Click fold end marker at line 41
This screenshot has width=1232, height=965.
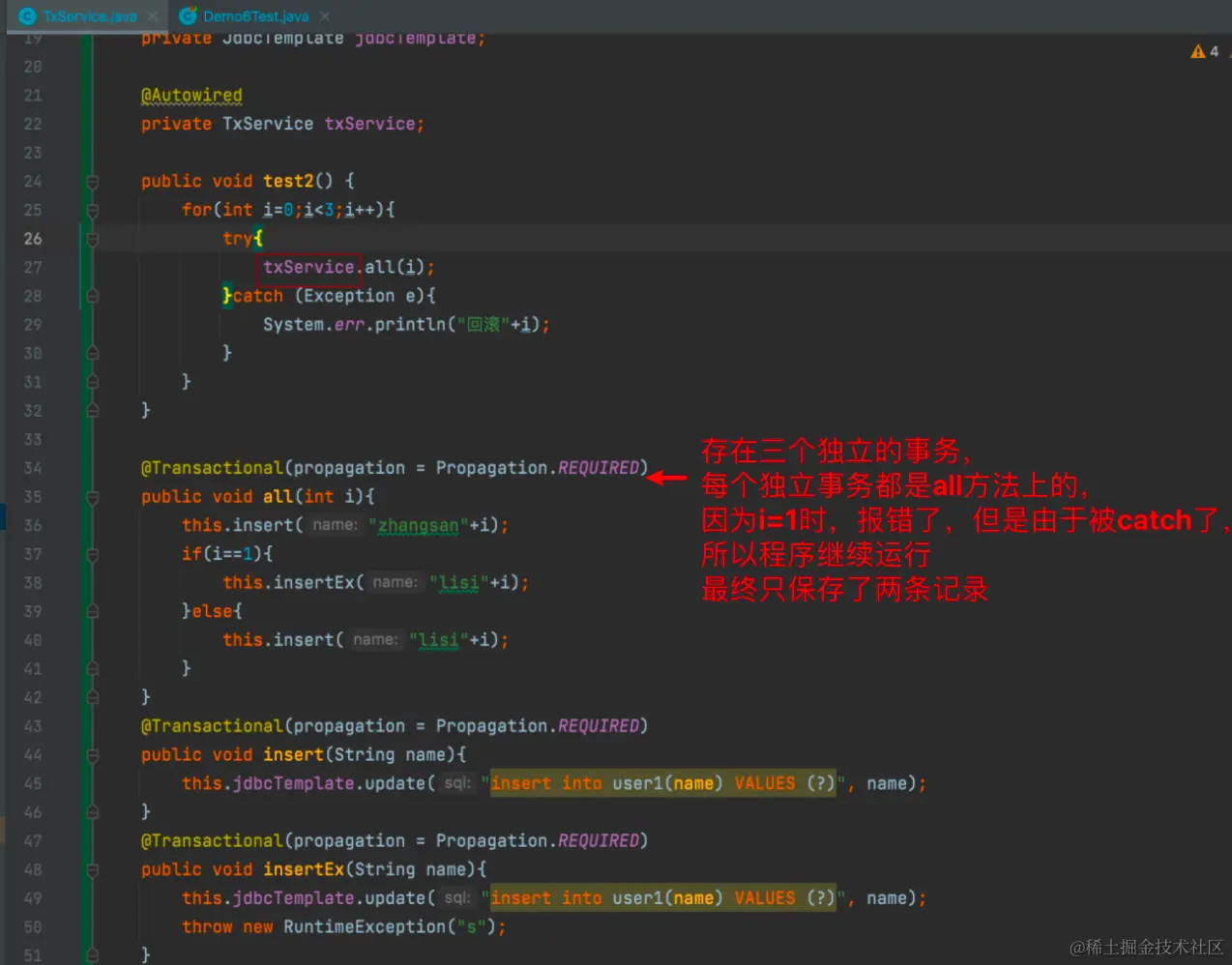pos(93,669)
